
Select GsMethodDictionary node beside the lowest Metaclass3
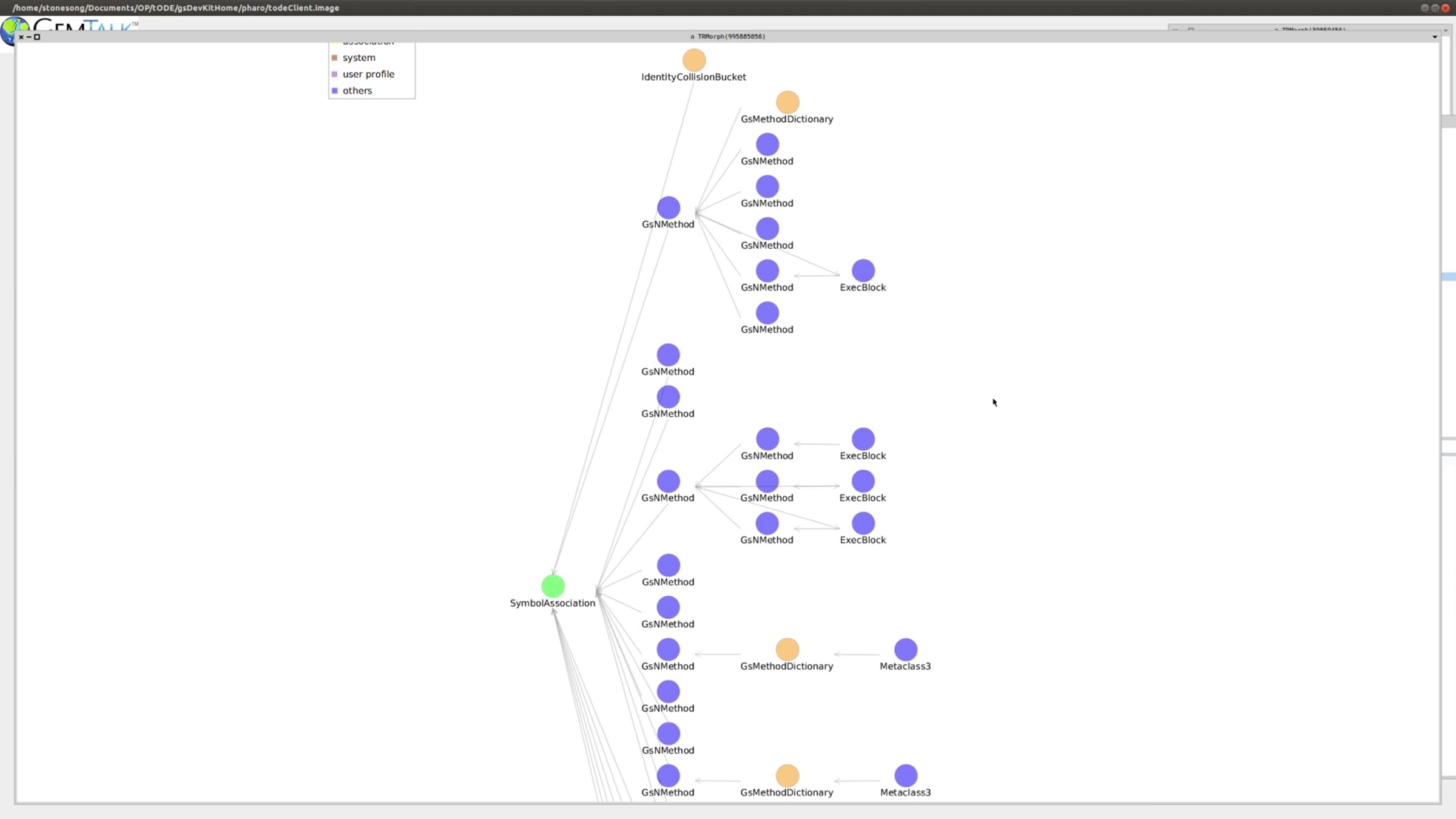click(x=787, y=775)
